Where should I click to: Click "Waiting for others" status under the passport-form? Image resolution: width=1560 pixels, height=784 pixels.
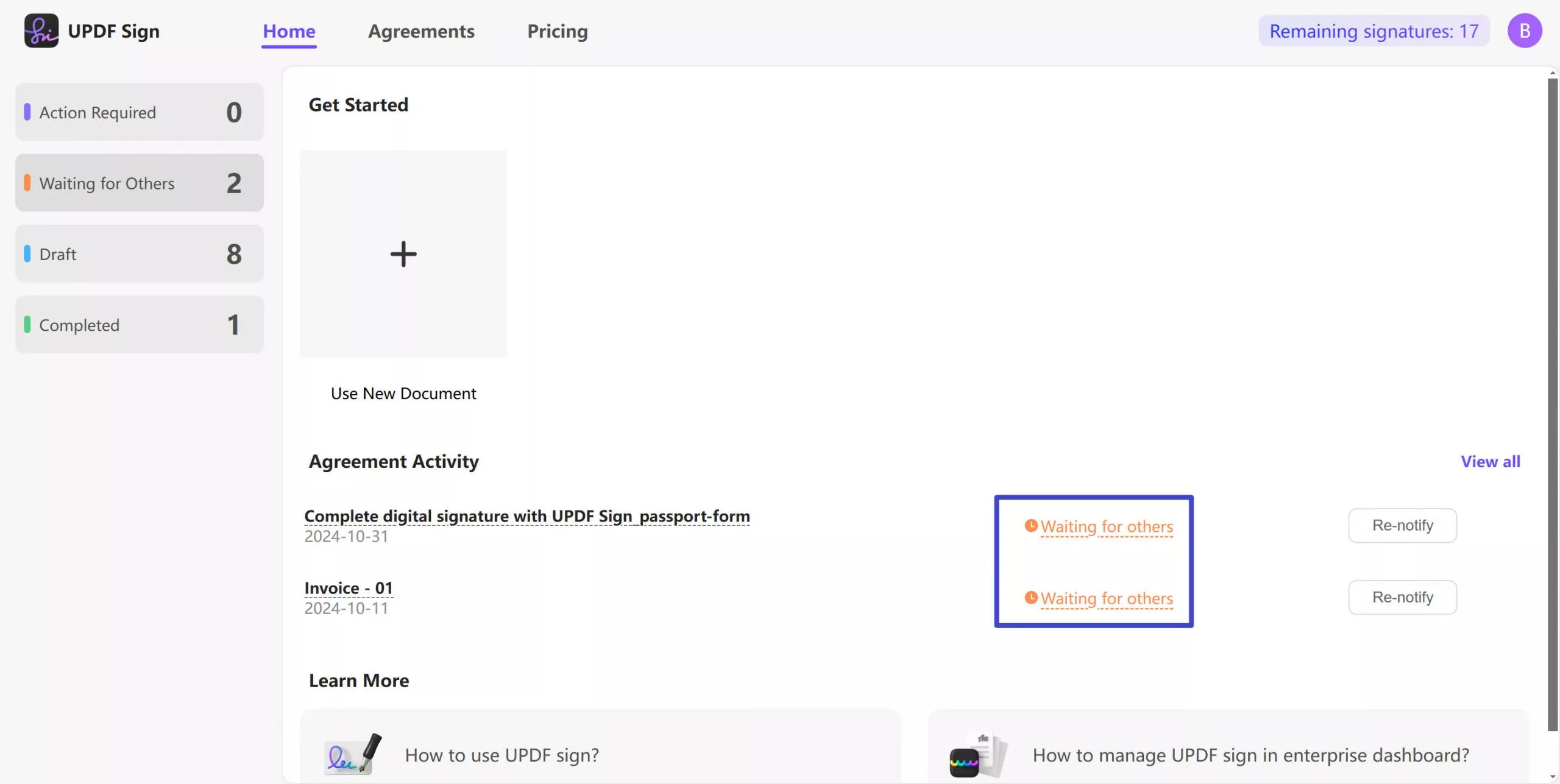click(x=1107, y=526)
